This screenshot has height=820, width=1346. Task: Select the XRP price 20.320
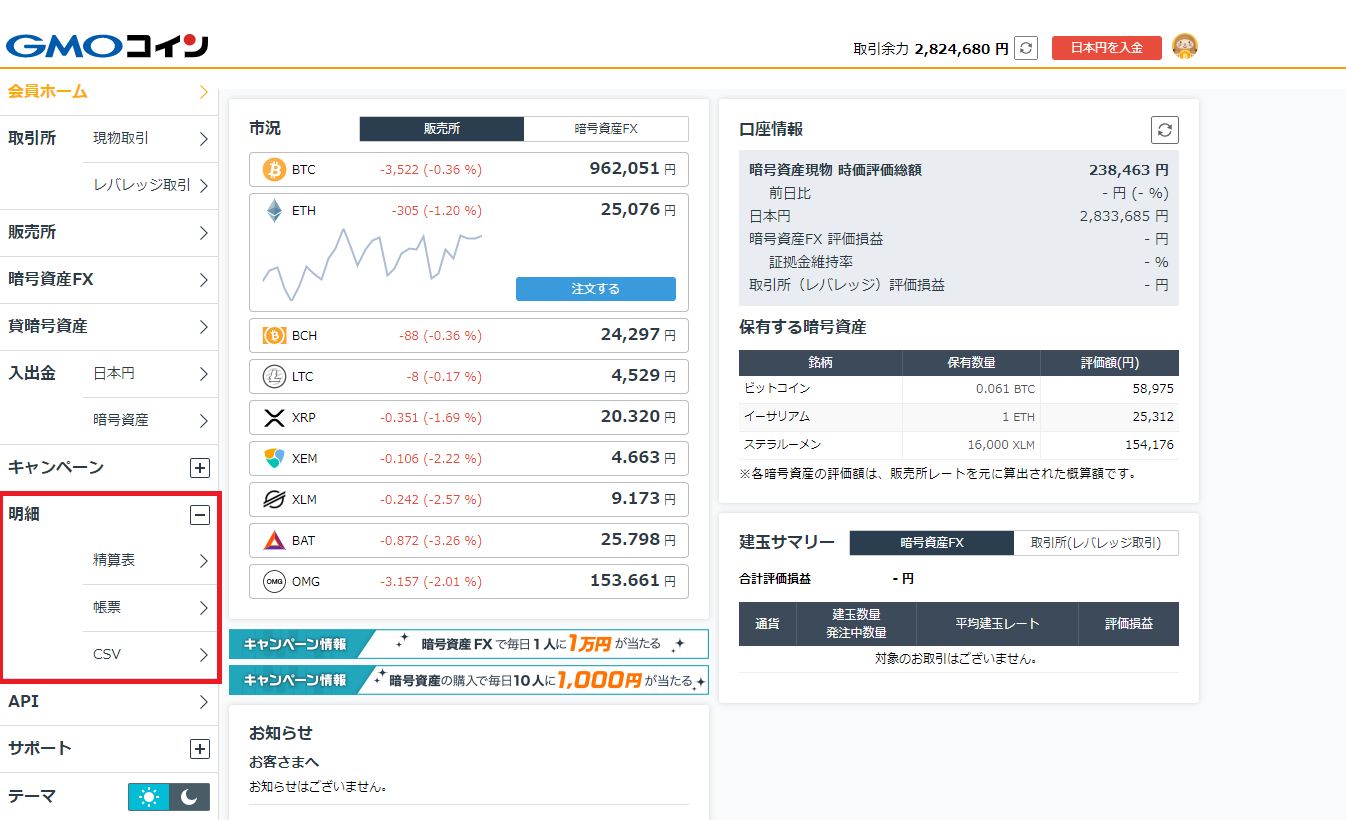640,417
